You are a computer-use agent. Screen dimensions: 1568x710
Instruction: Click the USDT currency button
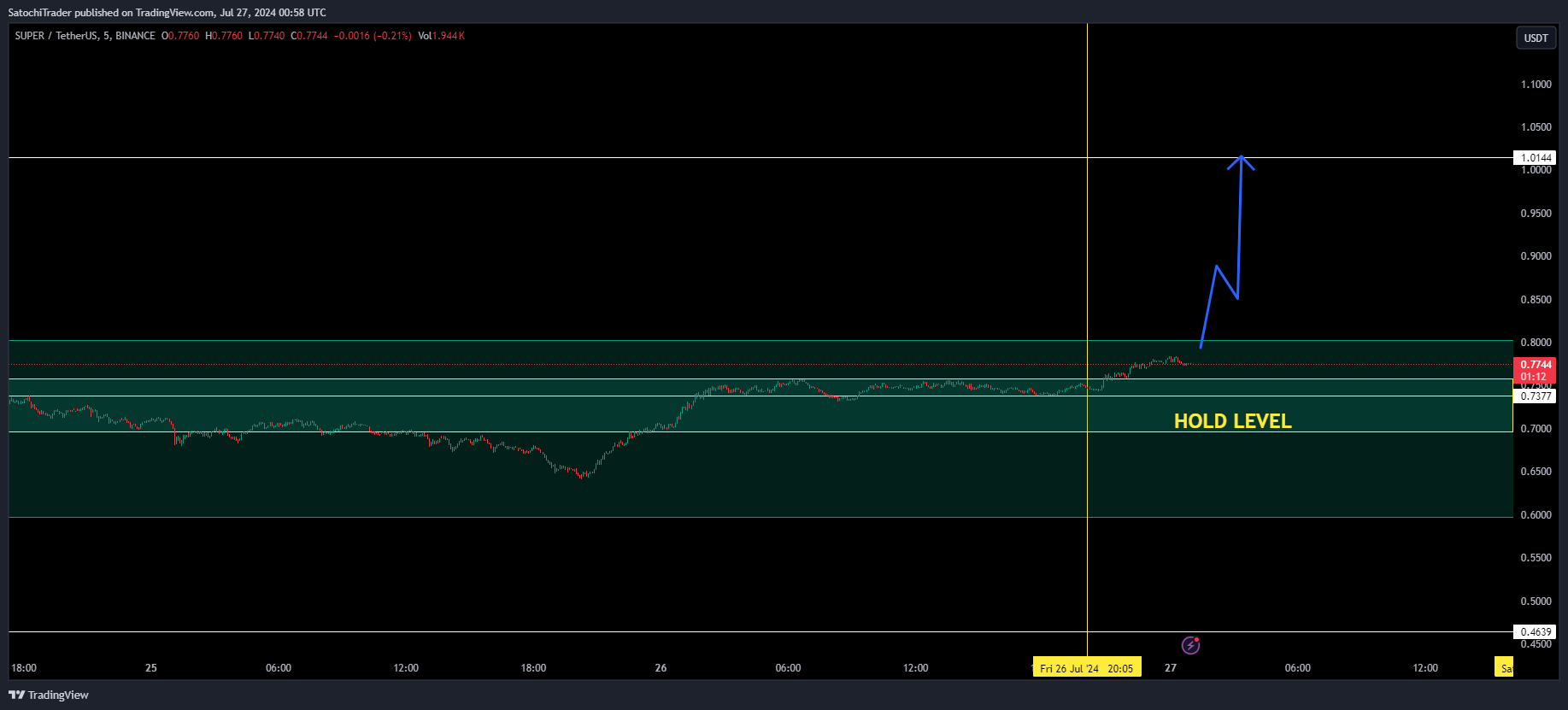1536,38
